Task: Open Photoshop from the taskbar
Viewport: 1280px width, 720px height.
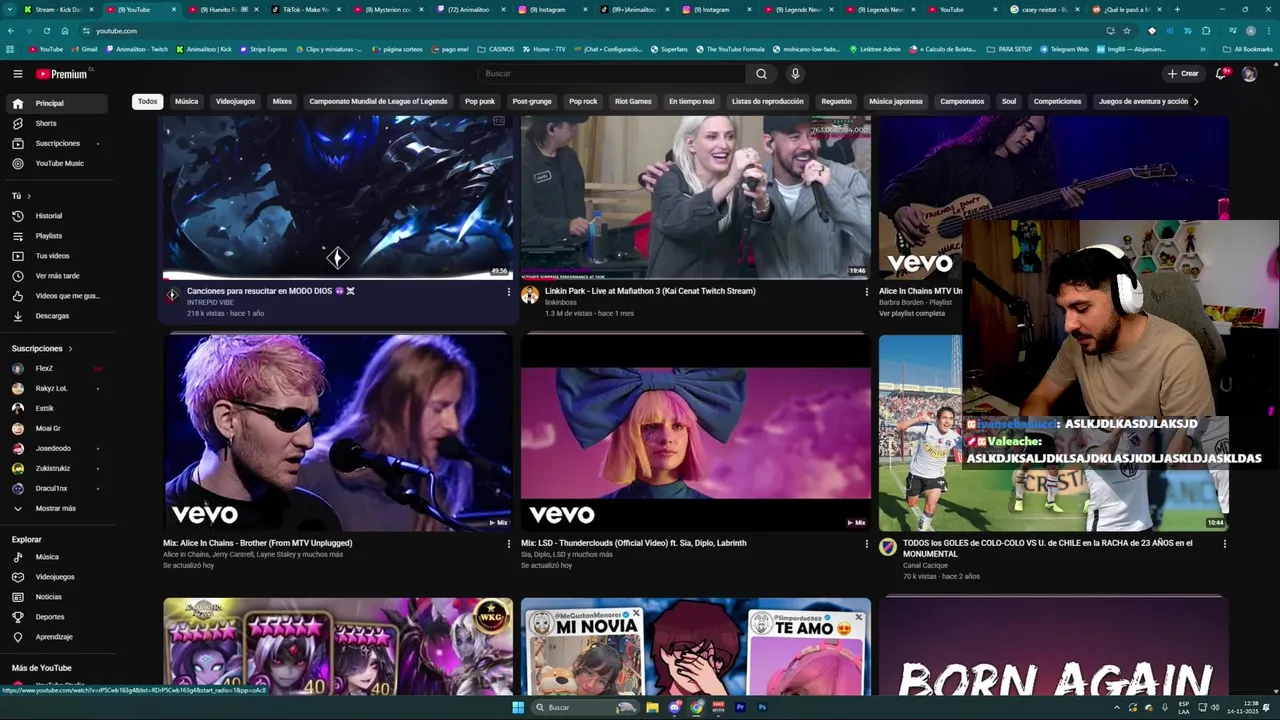Action: click(x=762, y=707)
